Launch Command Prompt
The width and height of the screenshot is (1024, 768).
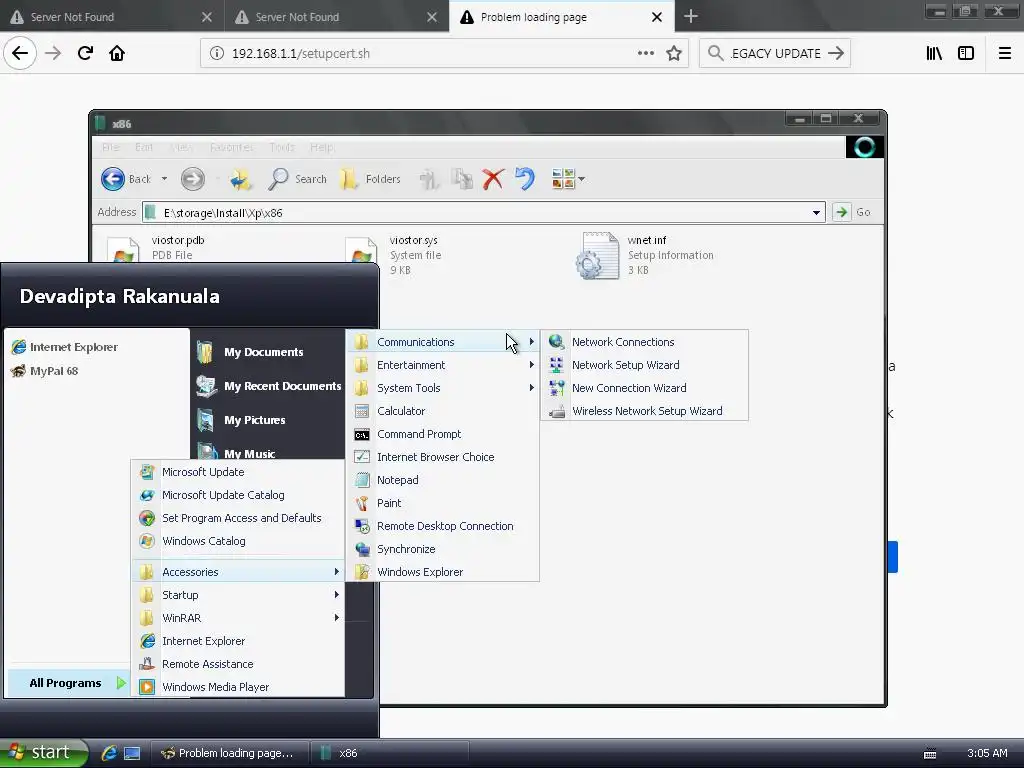443,434
